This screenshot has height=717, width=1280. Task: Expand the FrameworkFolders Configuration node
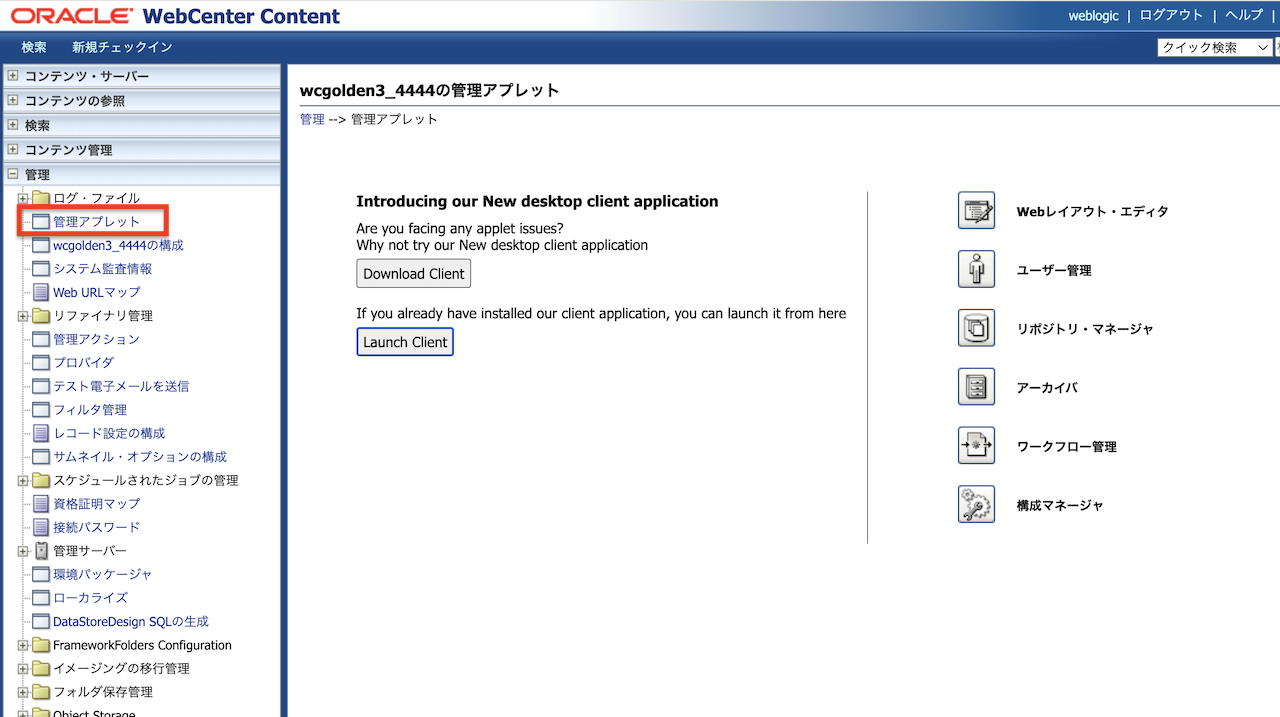[x=23, y=645]
